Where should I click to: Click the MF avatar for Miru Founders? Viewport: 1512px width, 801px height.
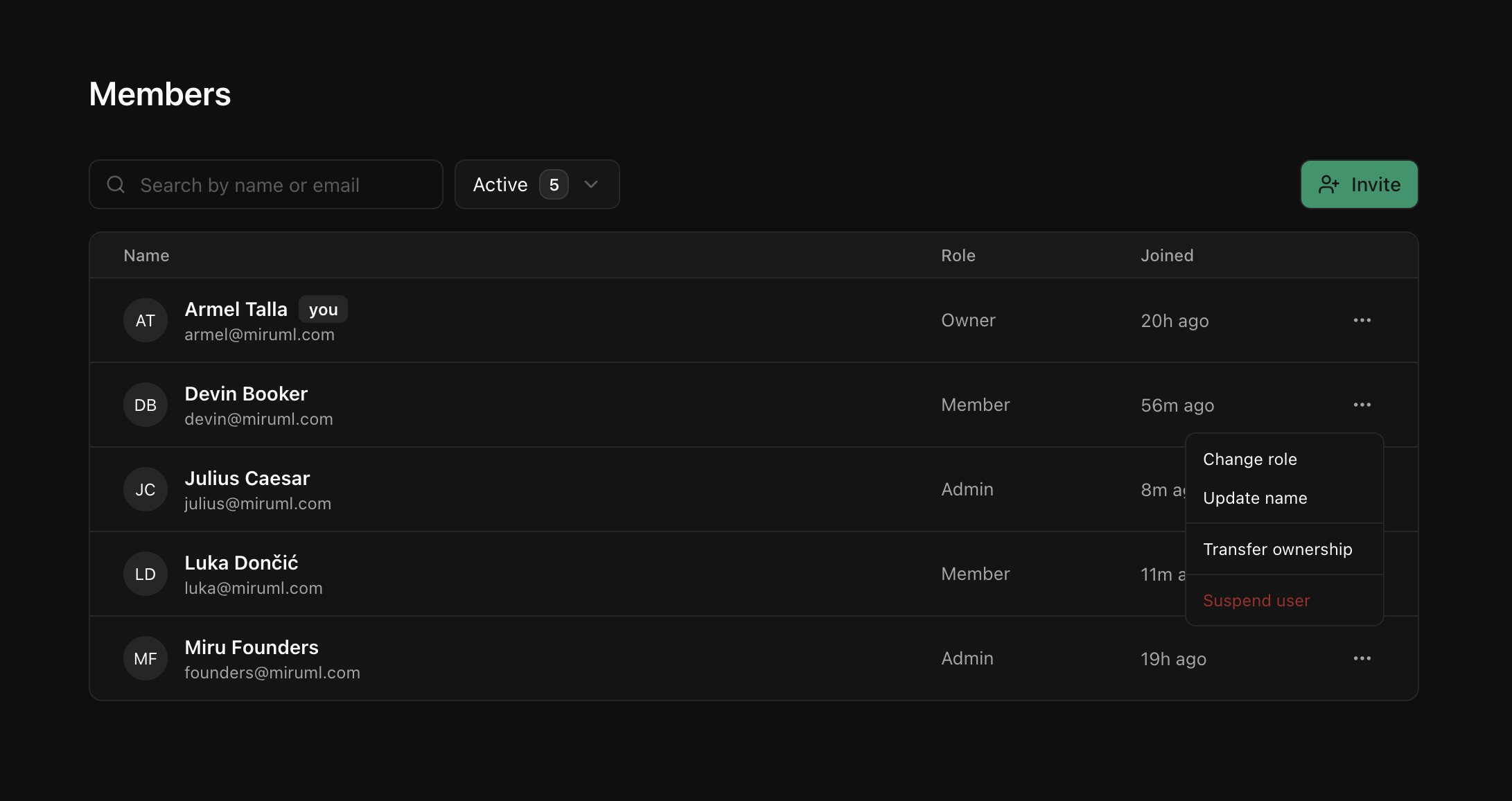146,658
